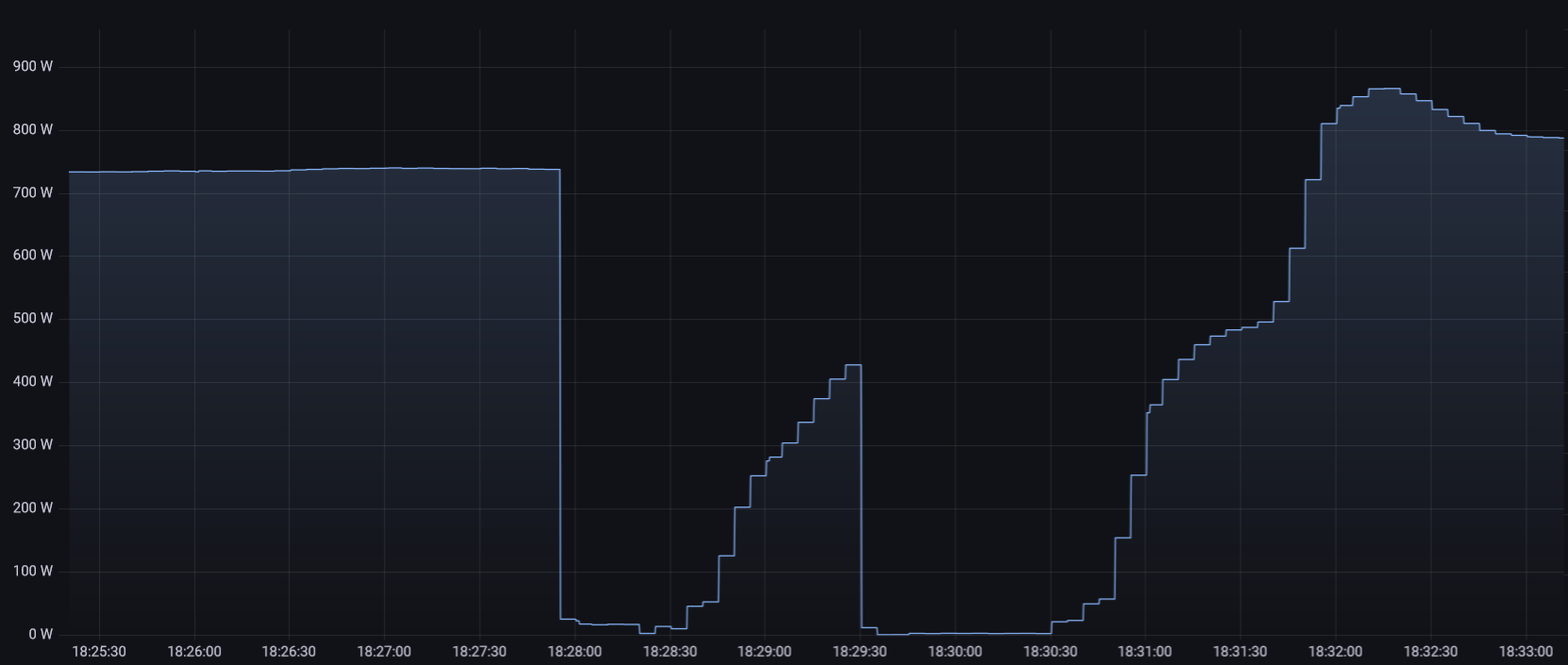Click the 900 W y-axis label
This screenshot has height=665, width=1568.
coord(33,66)
